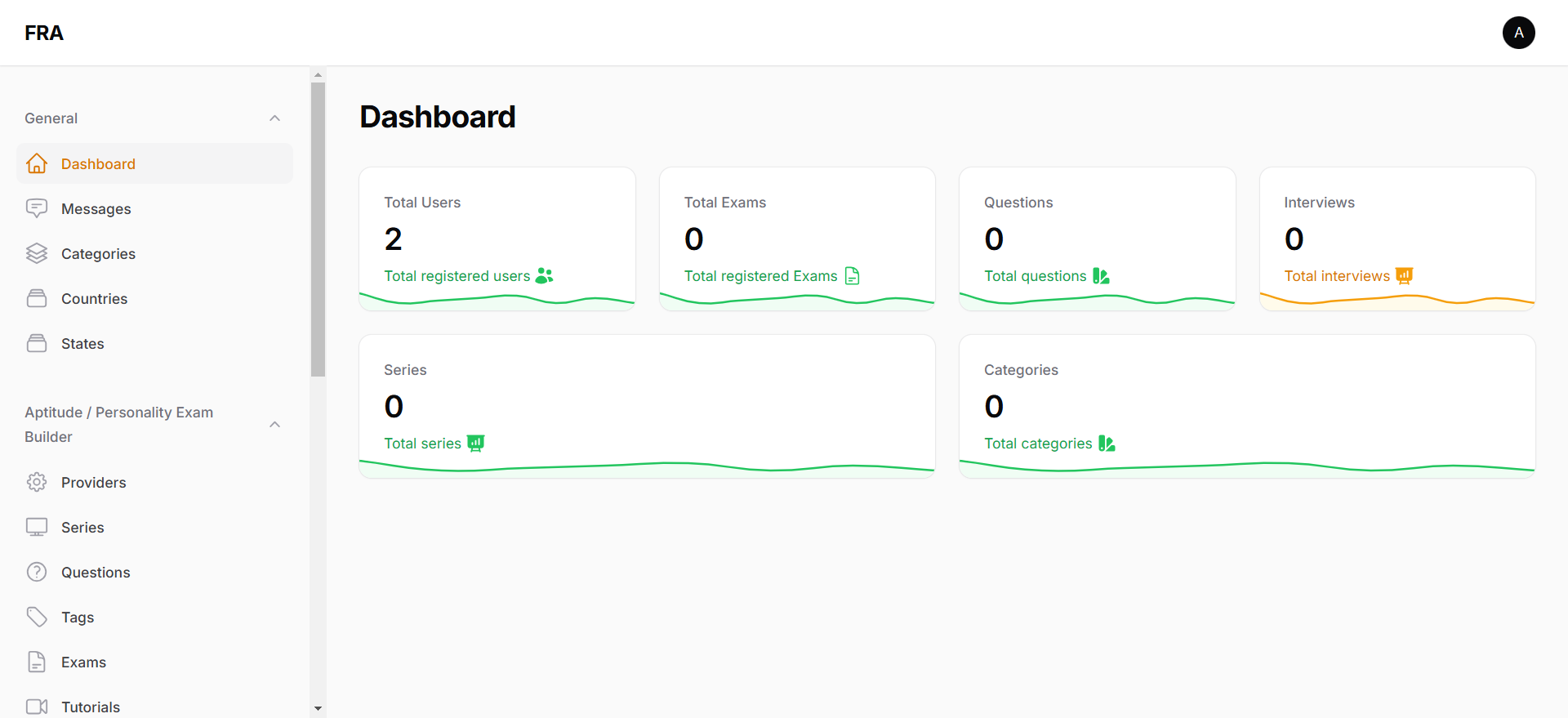Click the sidebar scrollbar down arrow
The width and height of the screenshot is (1568, 718).
(x=318, y=708)
